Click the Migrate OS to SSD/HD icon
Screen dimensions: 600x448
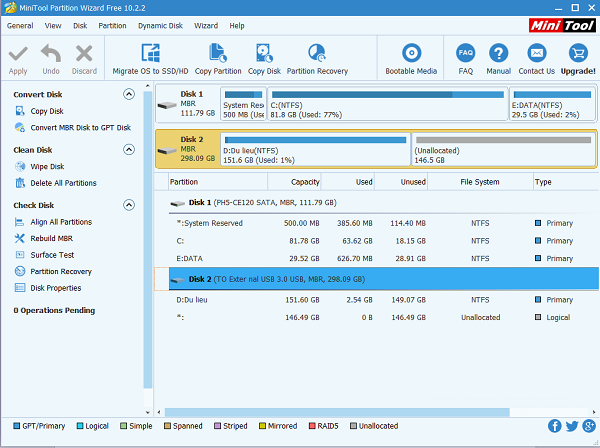pos(151,53)
